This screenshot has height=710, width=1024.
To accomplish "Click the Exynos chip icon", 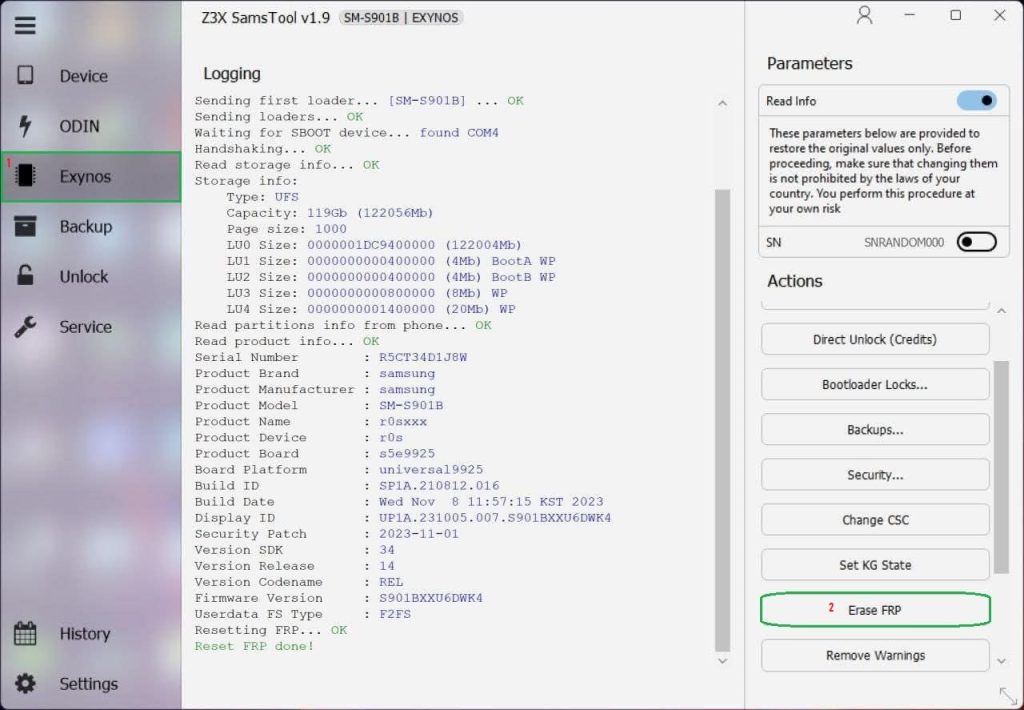I will click(25, 176).
